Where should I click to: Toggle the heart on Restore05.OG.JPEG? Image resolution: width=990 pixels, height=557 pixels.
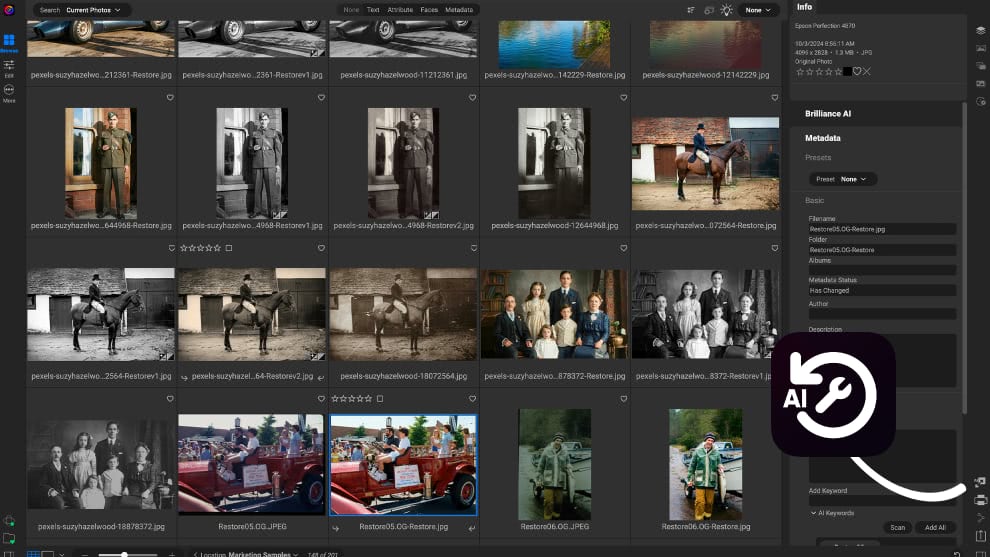click(321, 398)
